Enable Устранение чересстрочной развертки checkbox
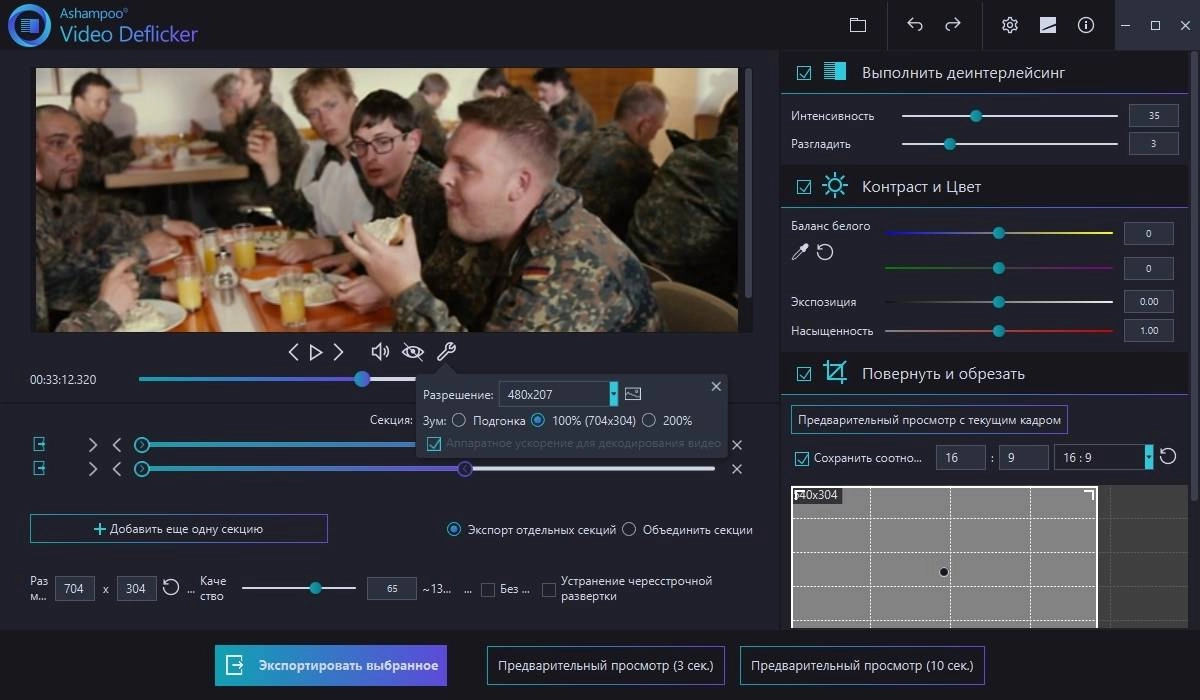 click(548, 590)
